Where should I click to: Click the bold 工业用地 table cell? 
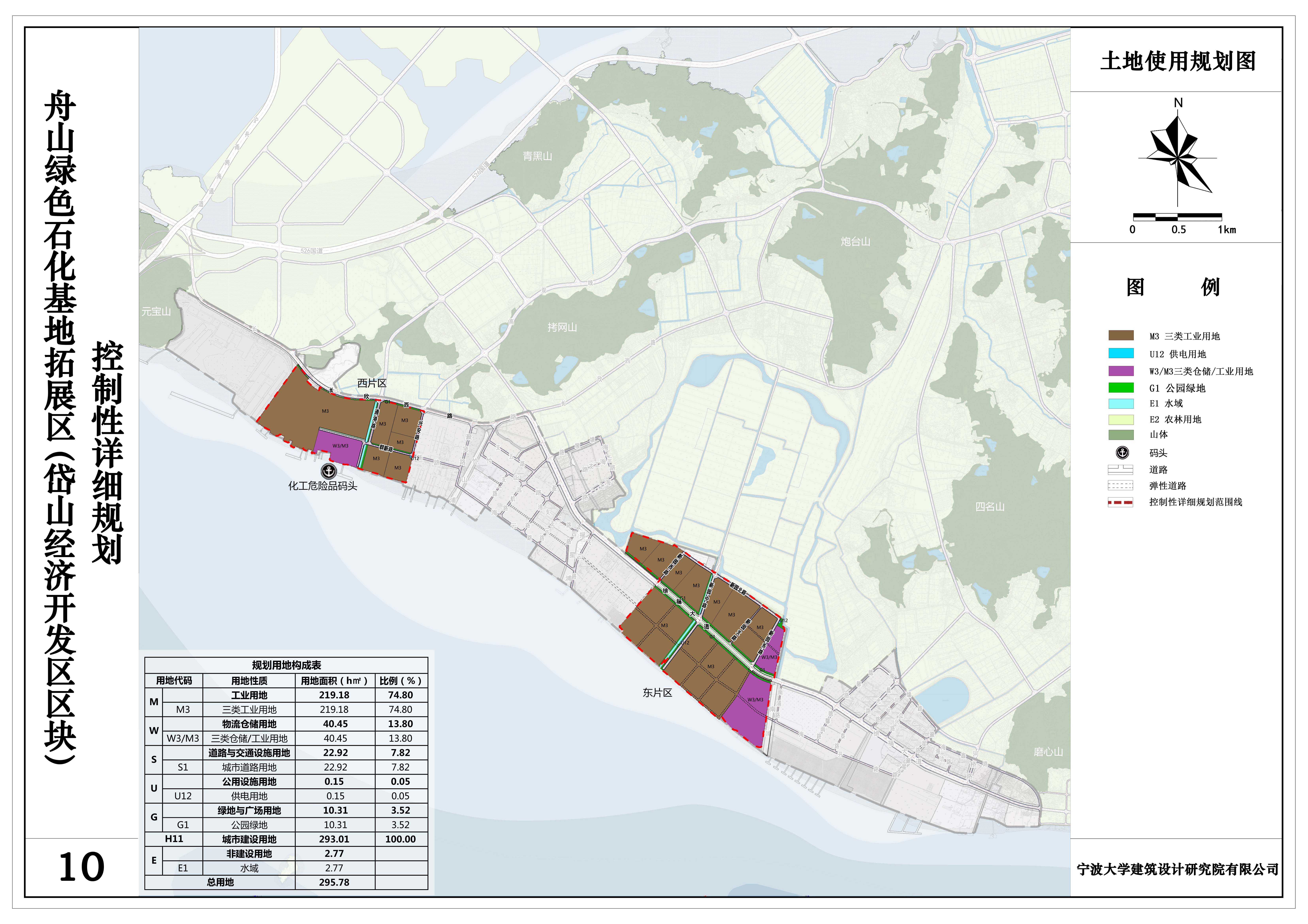click(x=249, y=695)
